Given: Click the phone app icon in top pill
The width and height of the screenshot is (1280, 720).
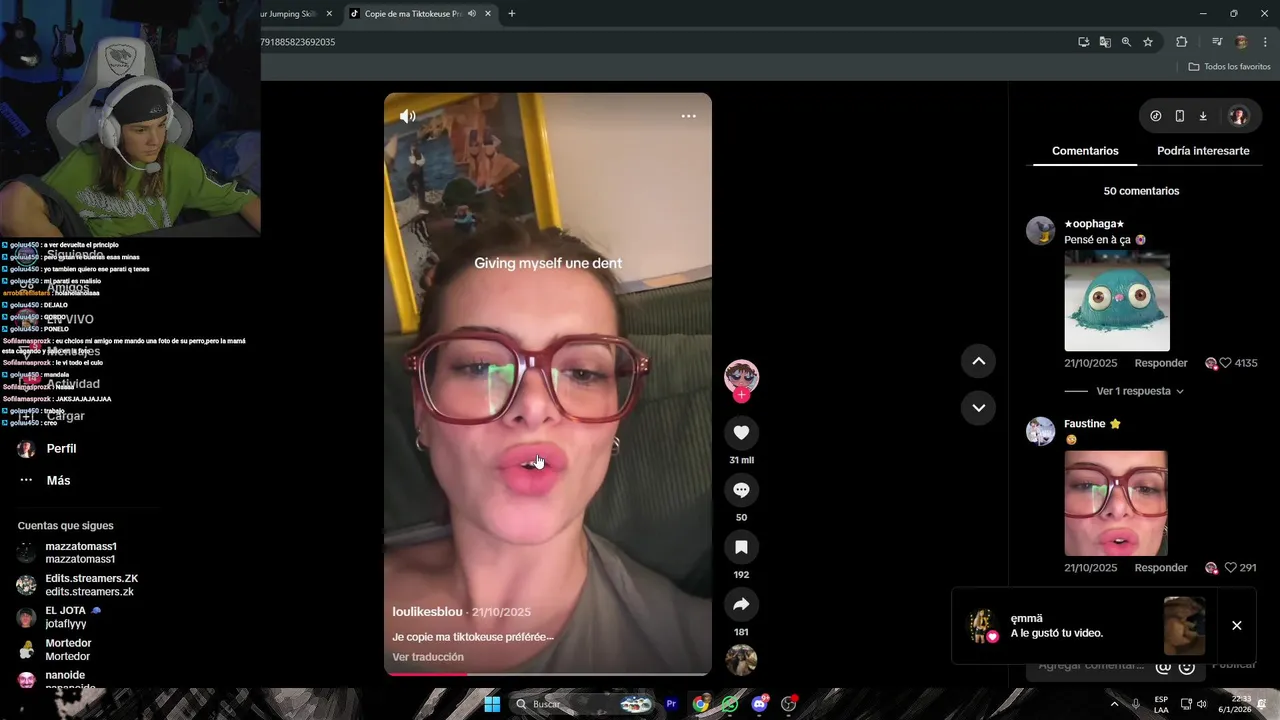Looking at the screenshot, I should [x=1180, y=116].
